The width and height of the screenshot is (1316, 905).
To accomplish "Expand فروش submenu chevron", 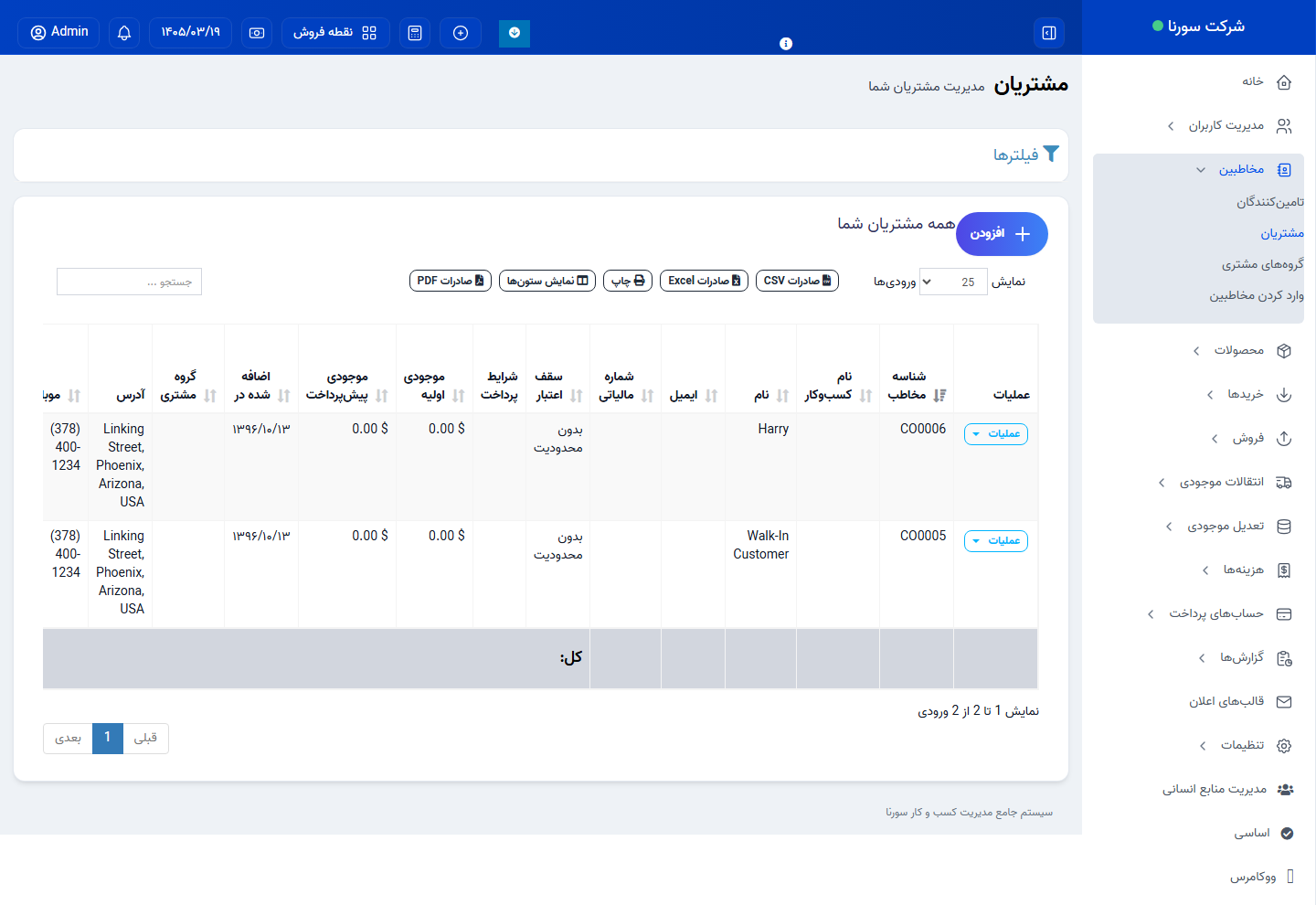I will [x=1215, y=439].
